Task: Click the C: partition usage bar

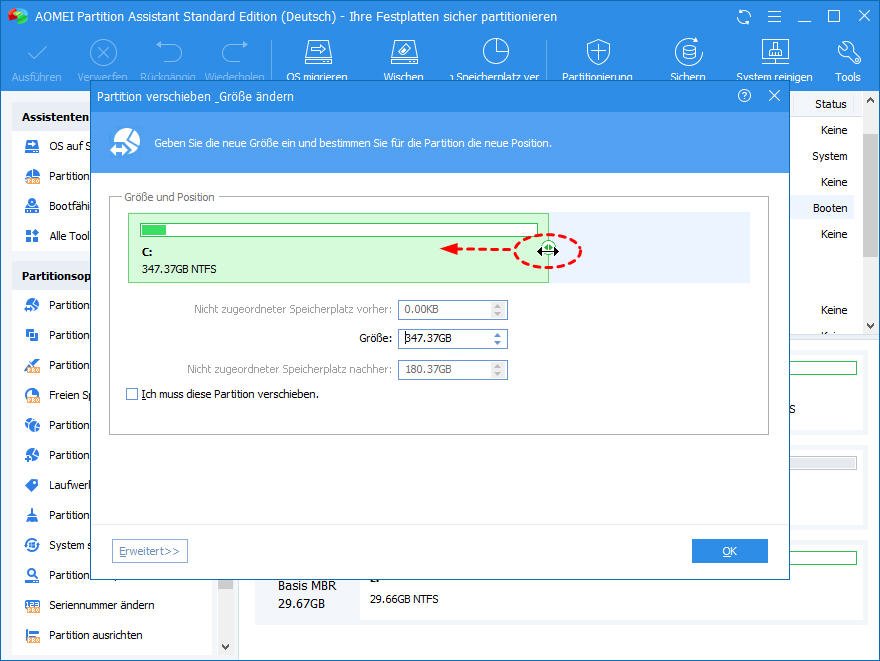Action: click(339, 229)
